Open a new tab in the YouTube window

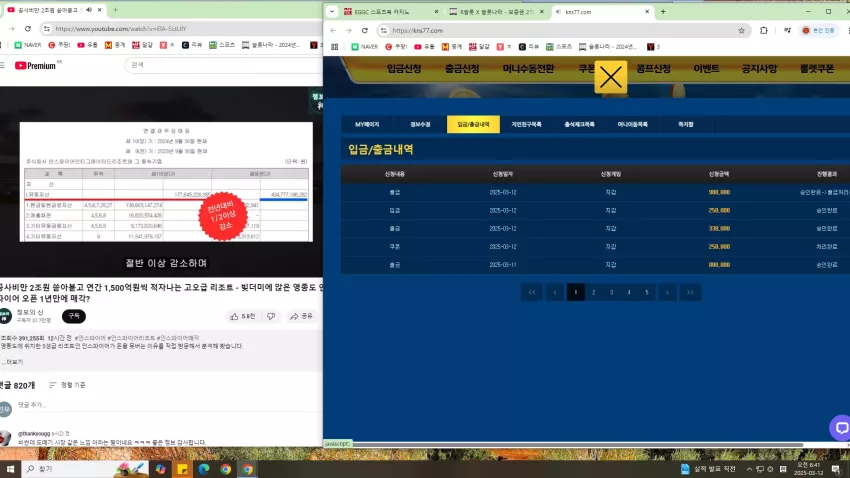click(115, 10)
